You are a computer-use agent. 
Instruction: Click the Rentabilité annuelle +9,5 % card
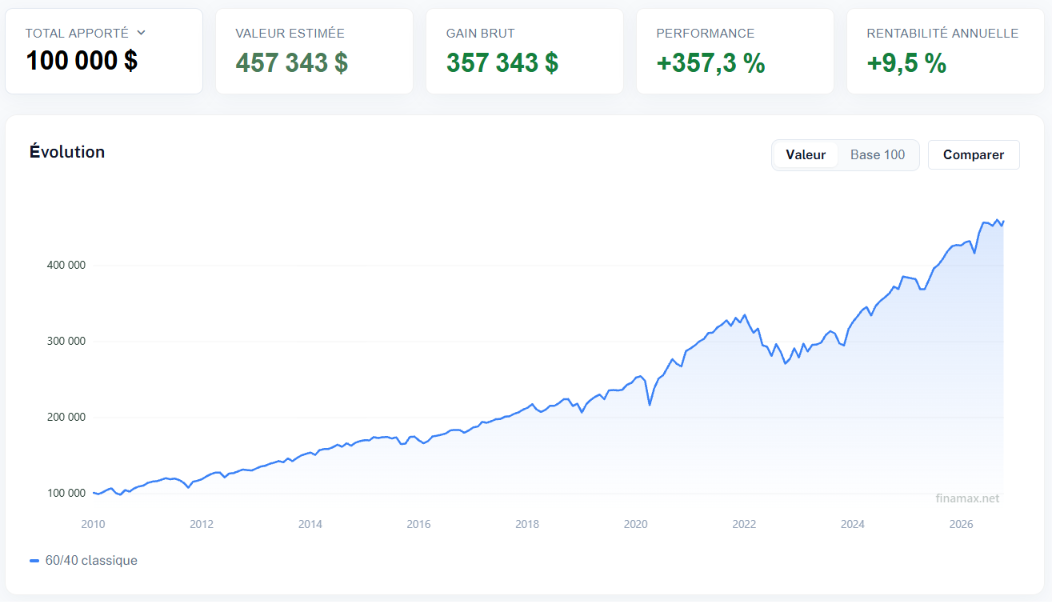click(x=945, y=52)
